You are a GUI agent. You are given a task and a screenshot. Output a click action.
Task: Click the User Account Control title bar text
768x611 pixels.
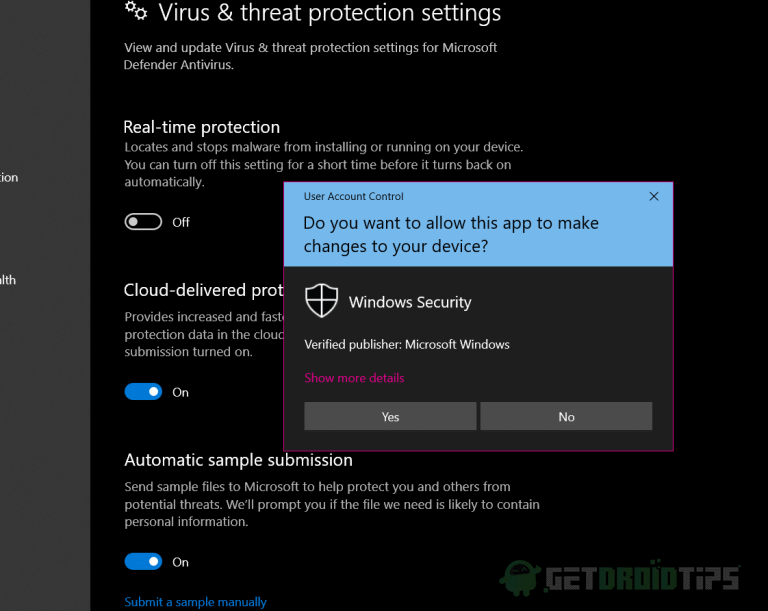(x=353, y=197)
